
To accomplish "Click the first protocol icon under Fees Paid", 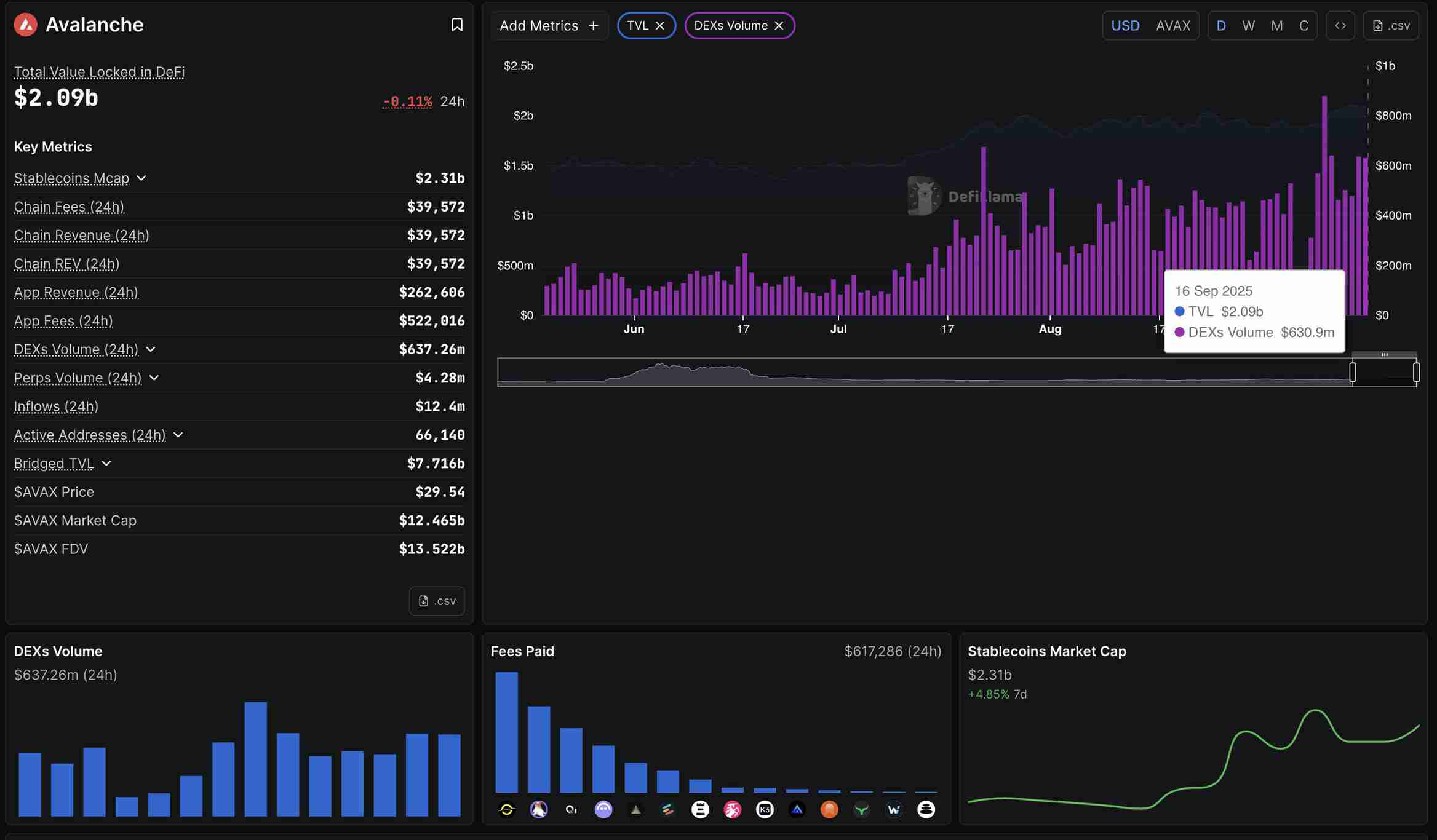I will pos(507,809).
